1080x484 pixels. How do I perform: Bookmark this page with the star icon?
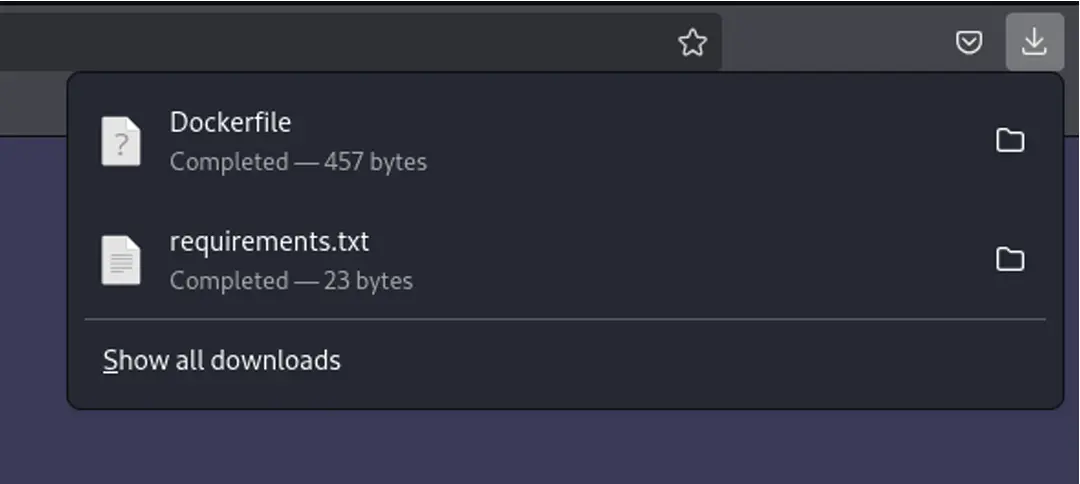click(692, 43)
